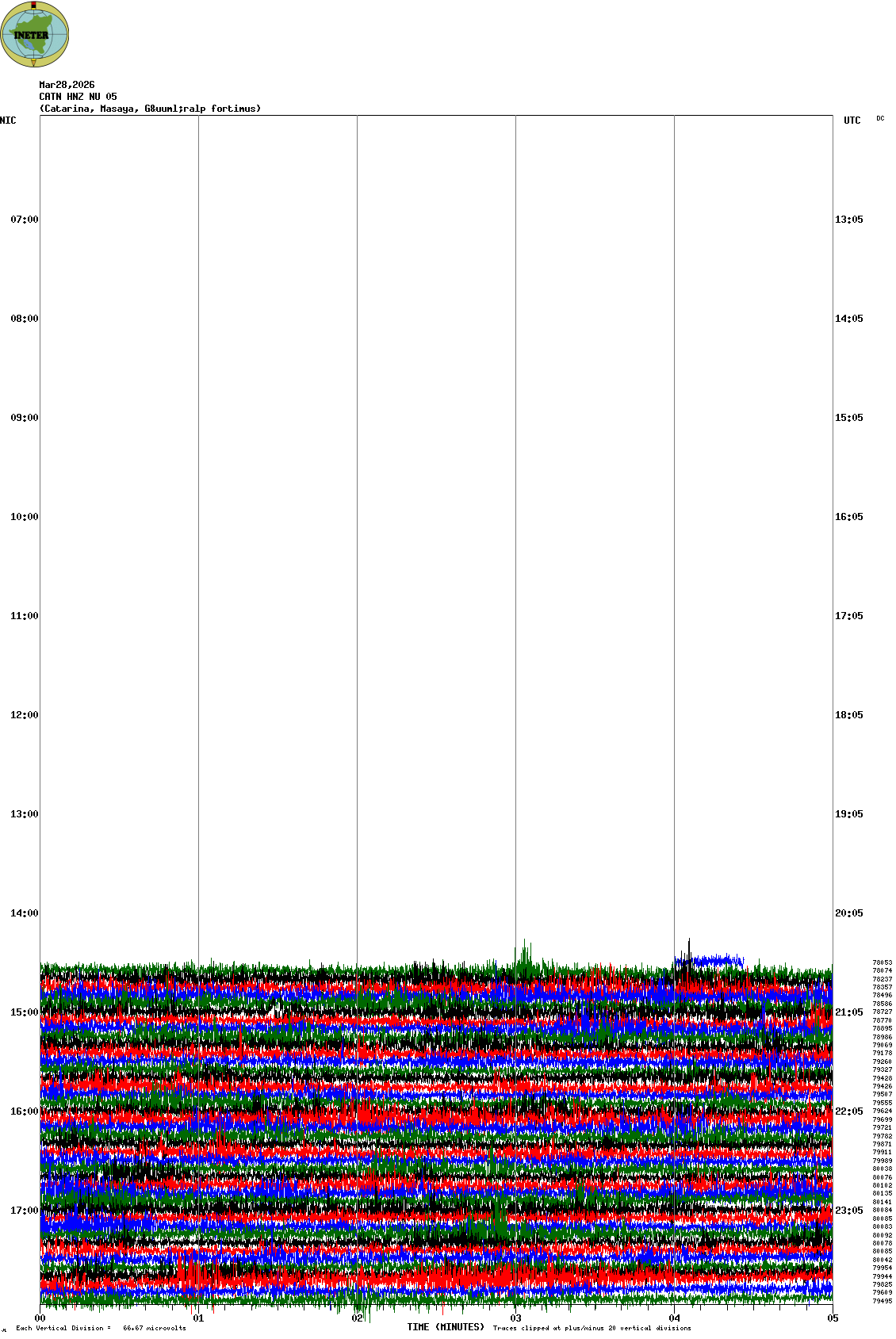Select the 12:00 local time marker
Screen dimensions: 896x1339
coord(24,715)
